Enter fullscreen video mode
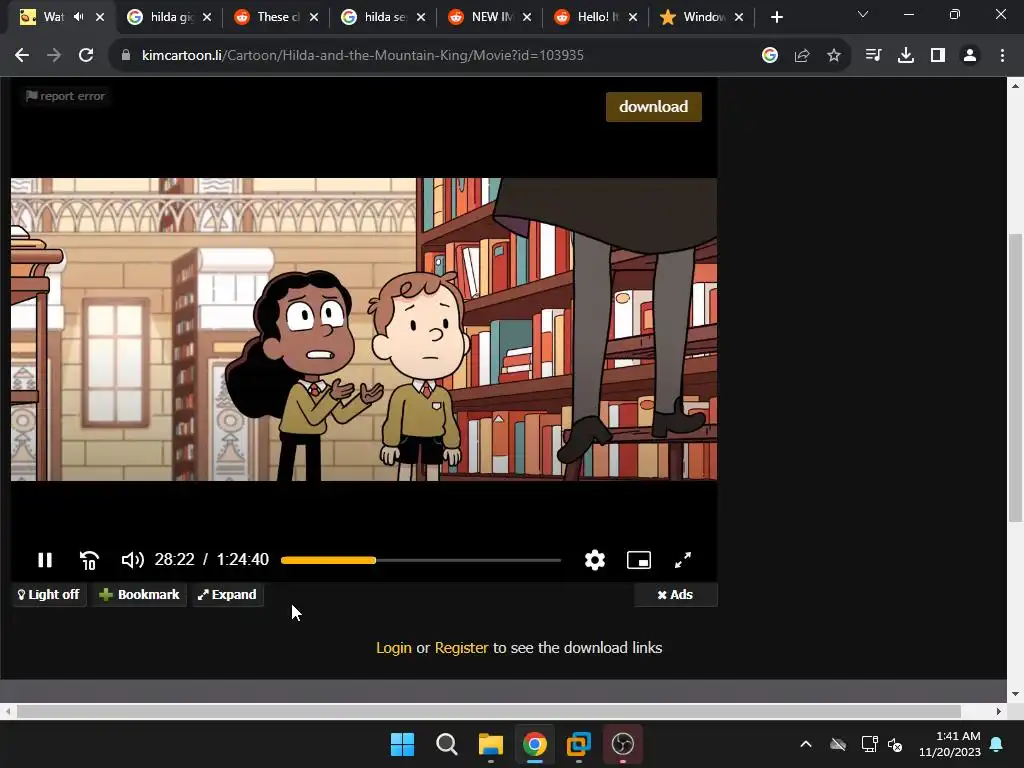The height and width of the screenshot is (768, 1024). (x=682, y=560)
